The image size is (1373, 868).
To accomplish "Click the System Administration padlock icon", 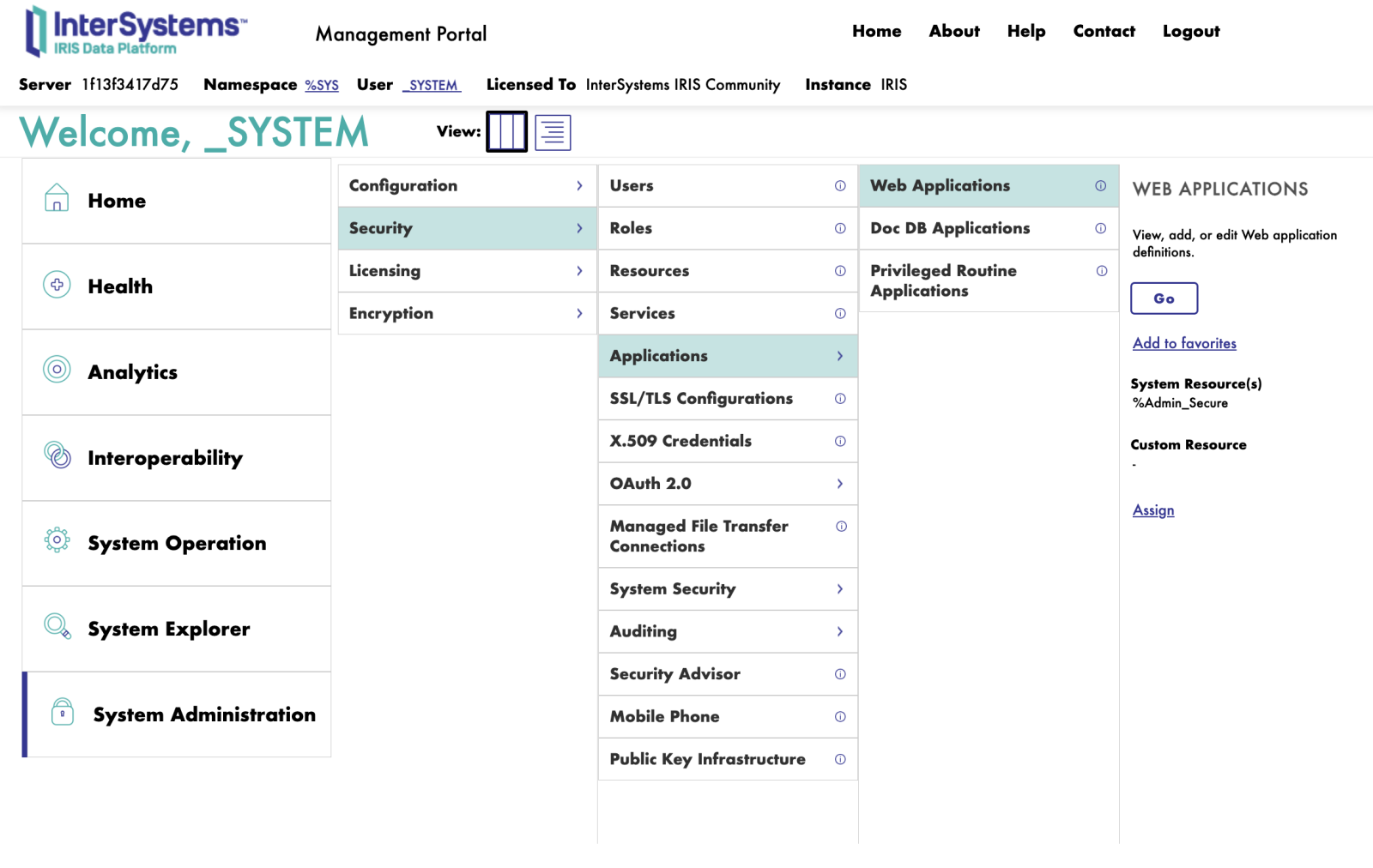I will (x=63, y=712).
